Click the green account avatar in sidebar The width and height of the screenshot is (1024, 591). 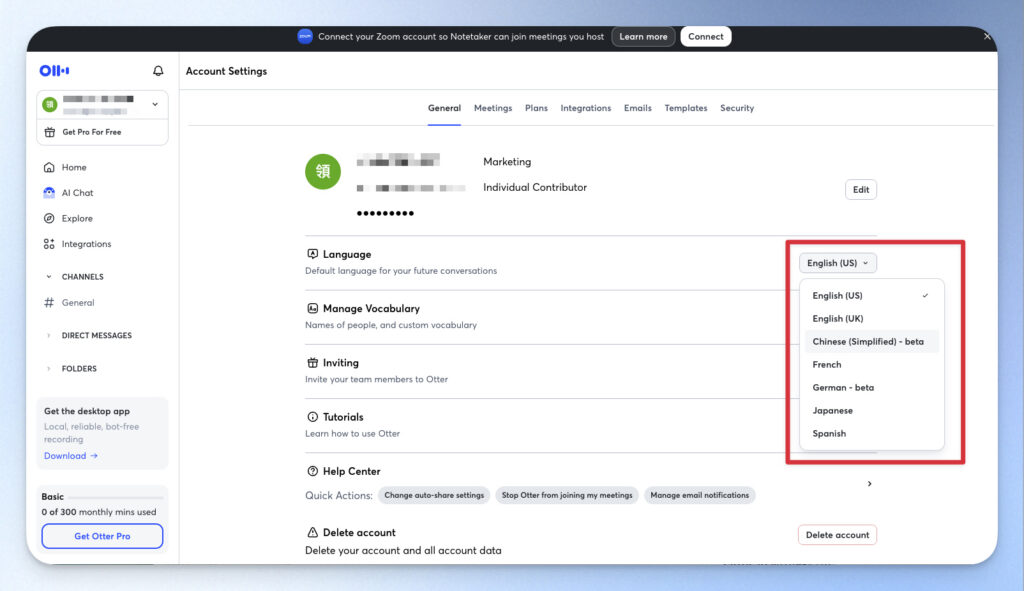coord(50,104)
